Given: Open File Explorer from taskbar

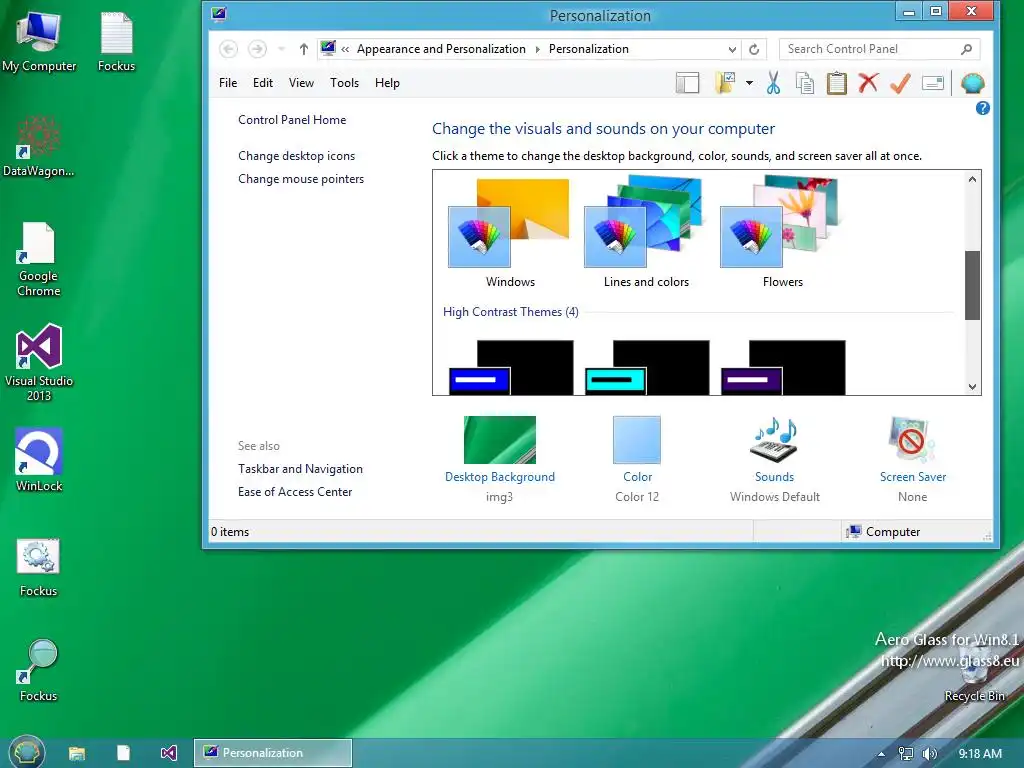Looking at the screenshot, I should 77,753.
